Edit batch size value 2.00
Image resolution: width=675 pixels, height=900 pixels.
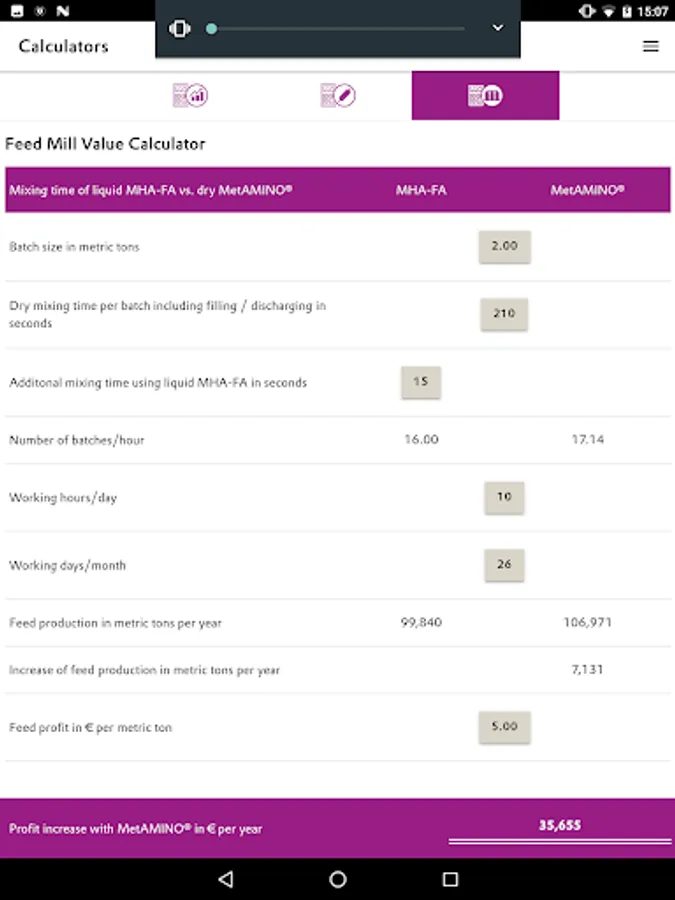pyautogui.click(x=504, y=246)
